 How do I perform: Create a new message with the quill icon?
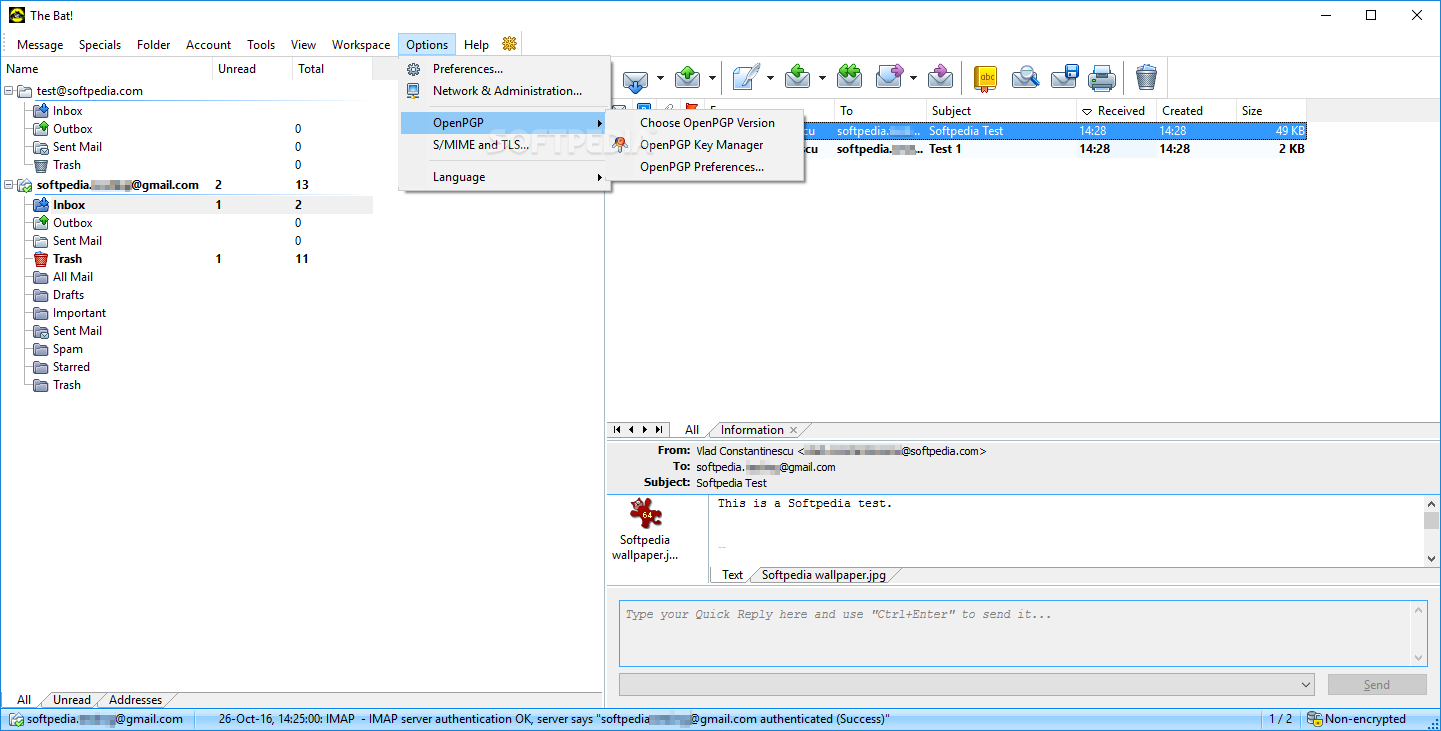[x=746, y=77]
